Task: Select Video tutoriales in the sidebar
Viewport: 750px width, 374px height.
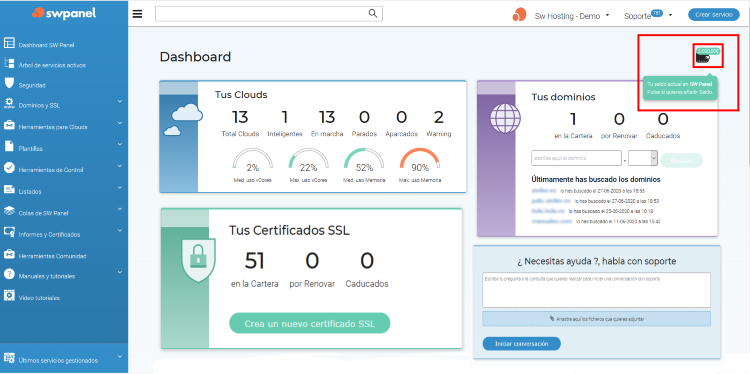Action: (x=39, y=297)
